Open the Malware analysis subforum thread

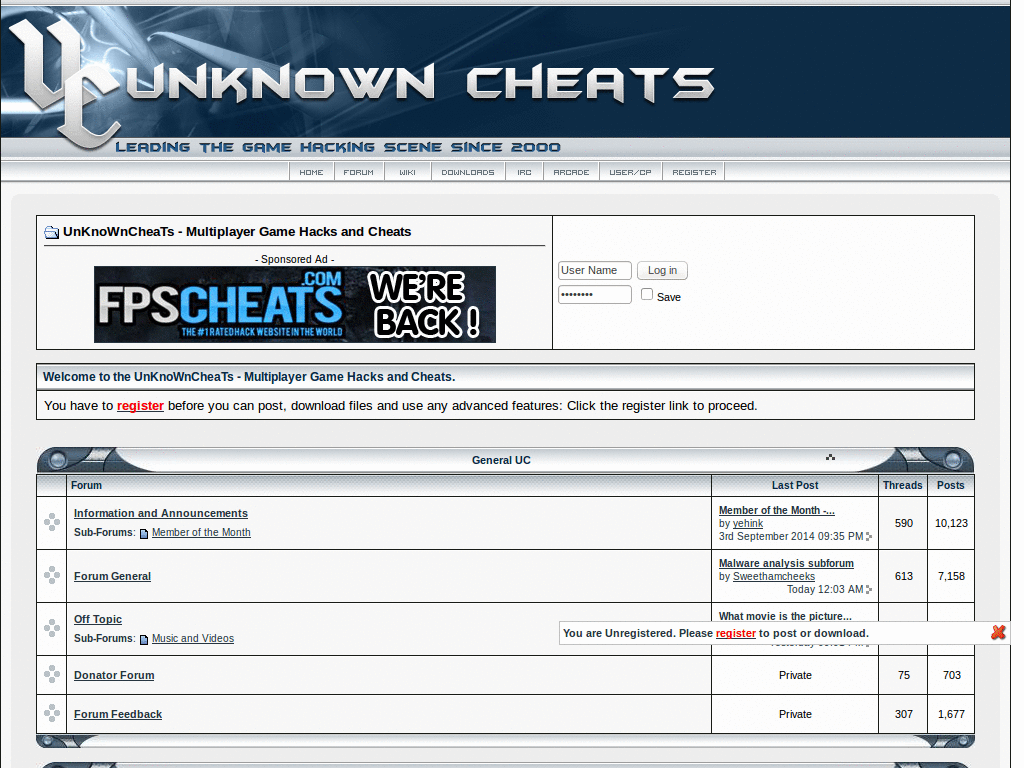tap(786, 563)
